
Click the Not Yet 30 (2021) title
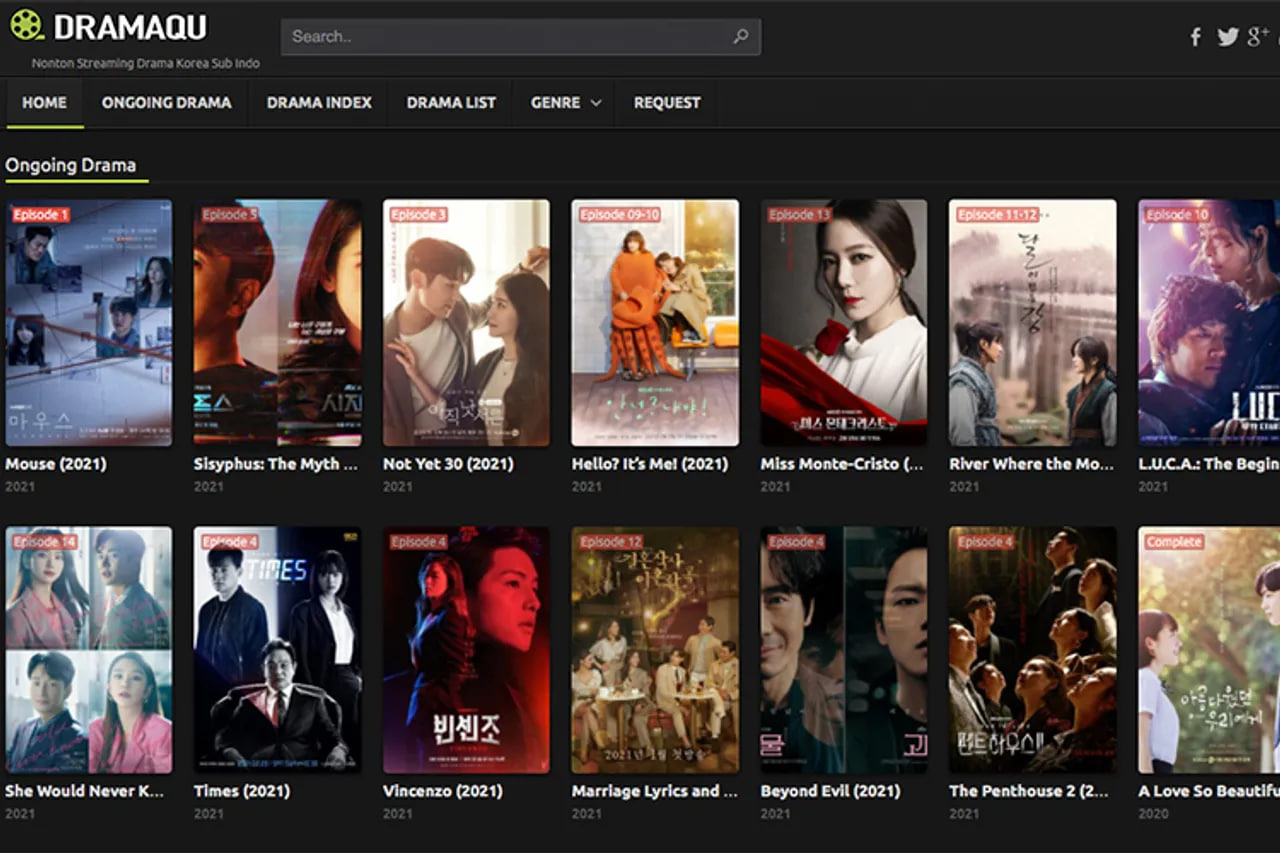(x=448, y=464)
